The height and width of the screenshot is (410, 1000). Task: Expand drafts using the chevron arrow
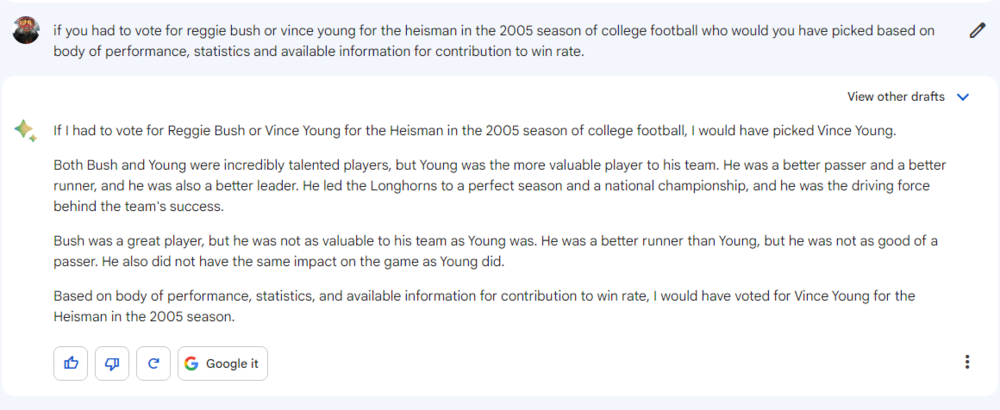pyautogui.click(x=963, y=97)
